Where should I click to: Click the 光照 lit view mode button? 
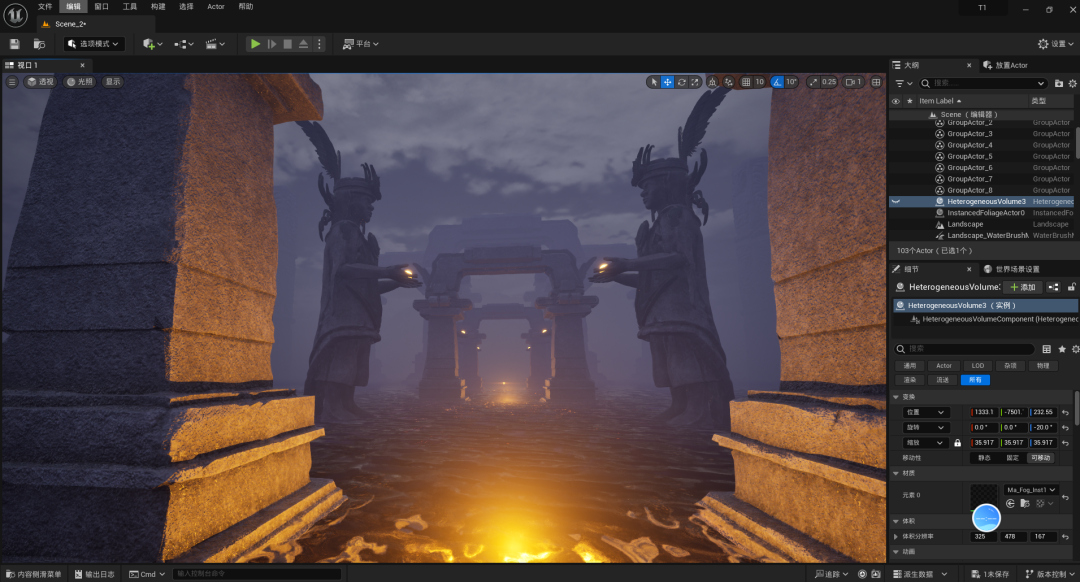pyautogui.click(x=79, y=82)
